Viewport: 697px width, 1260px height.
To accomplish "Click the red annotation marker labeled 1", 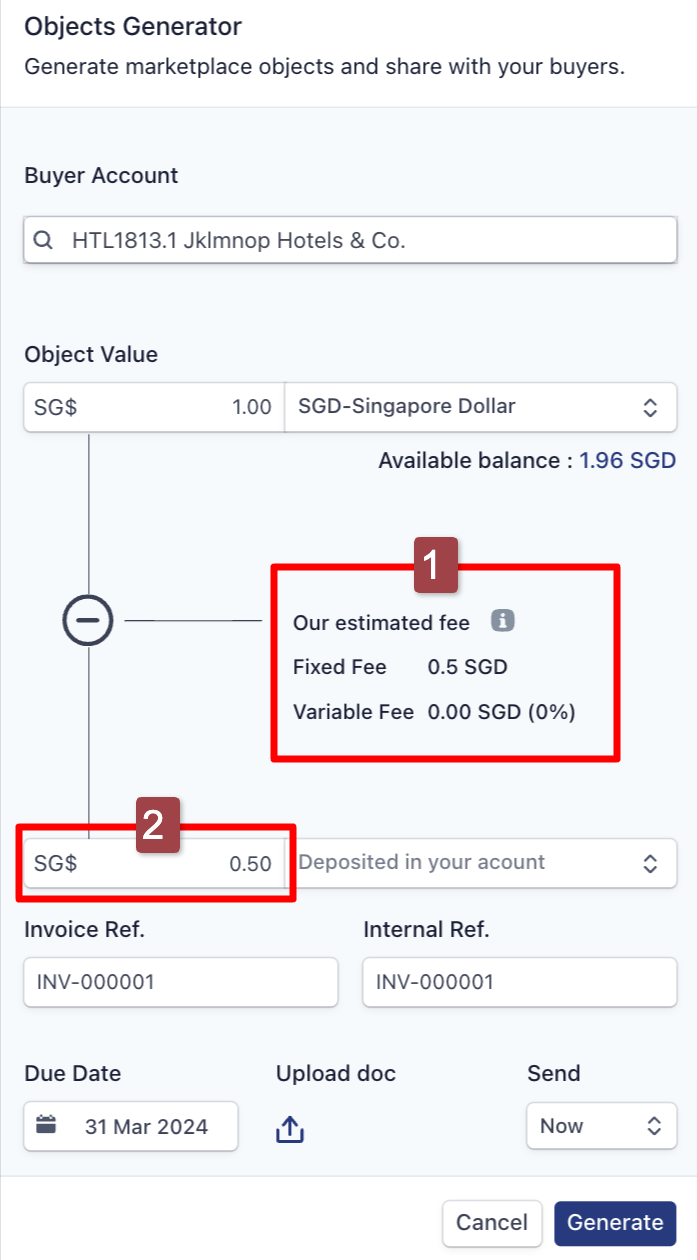I will coord(436,564).
